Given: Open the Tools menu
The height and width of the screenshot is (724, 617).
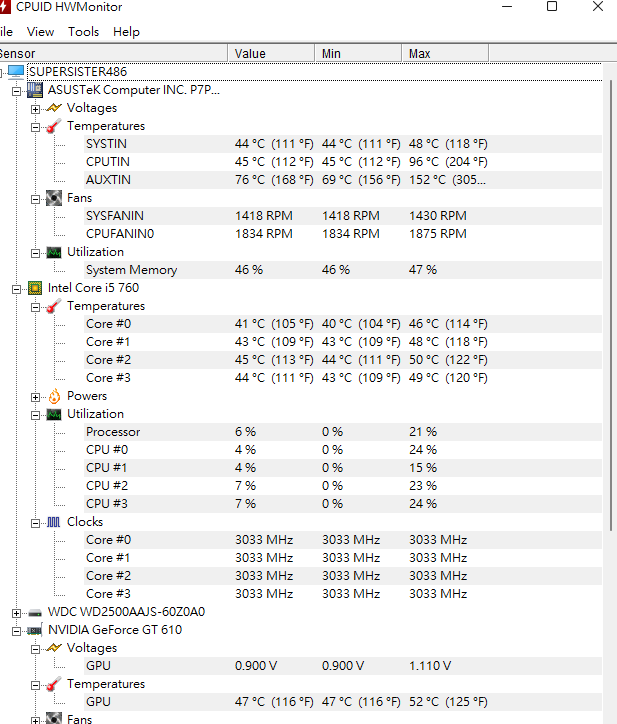Looking at the screenshot, I should pos(84,32).
